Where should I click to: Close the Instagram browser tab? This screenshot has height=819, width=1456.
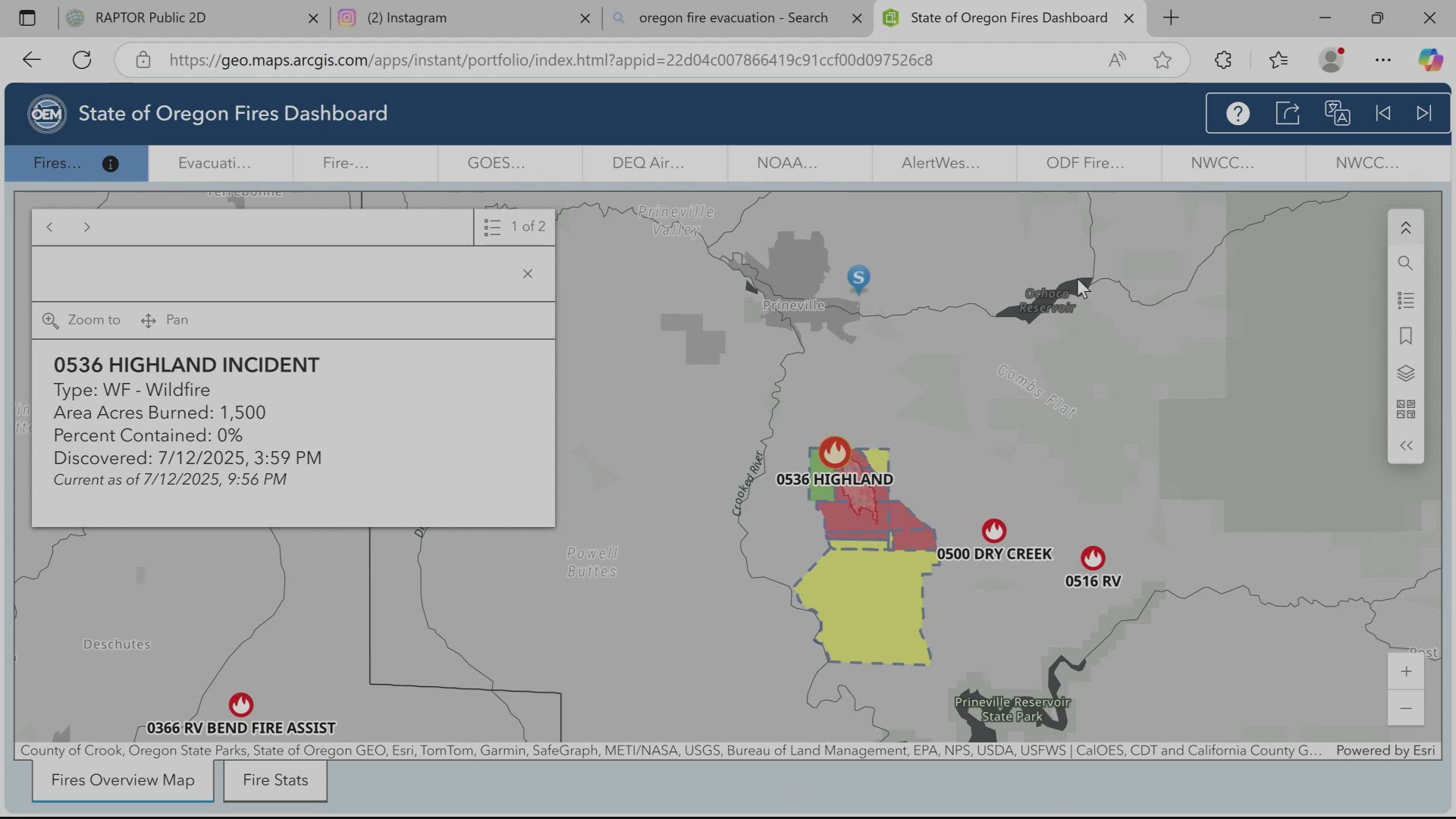click(585, 18)
